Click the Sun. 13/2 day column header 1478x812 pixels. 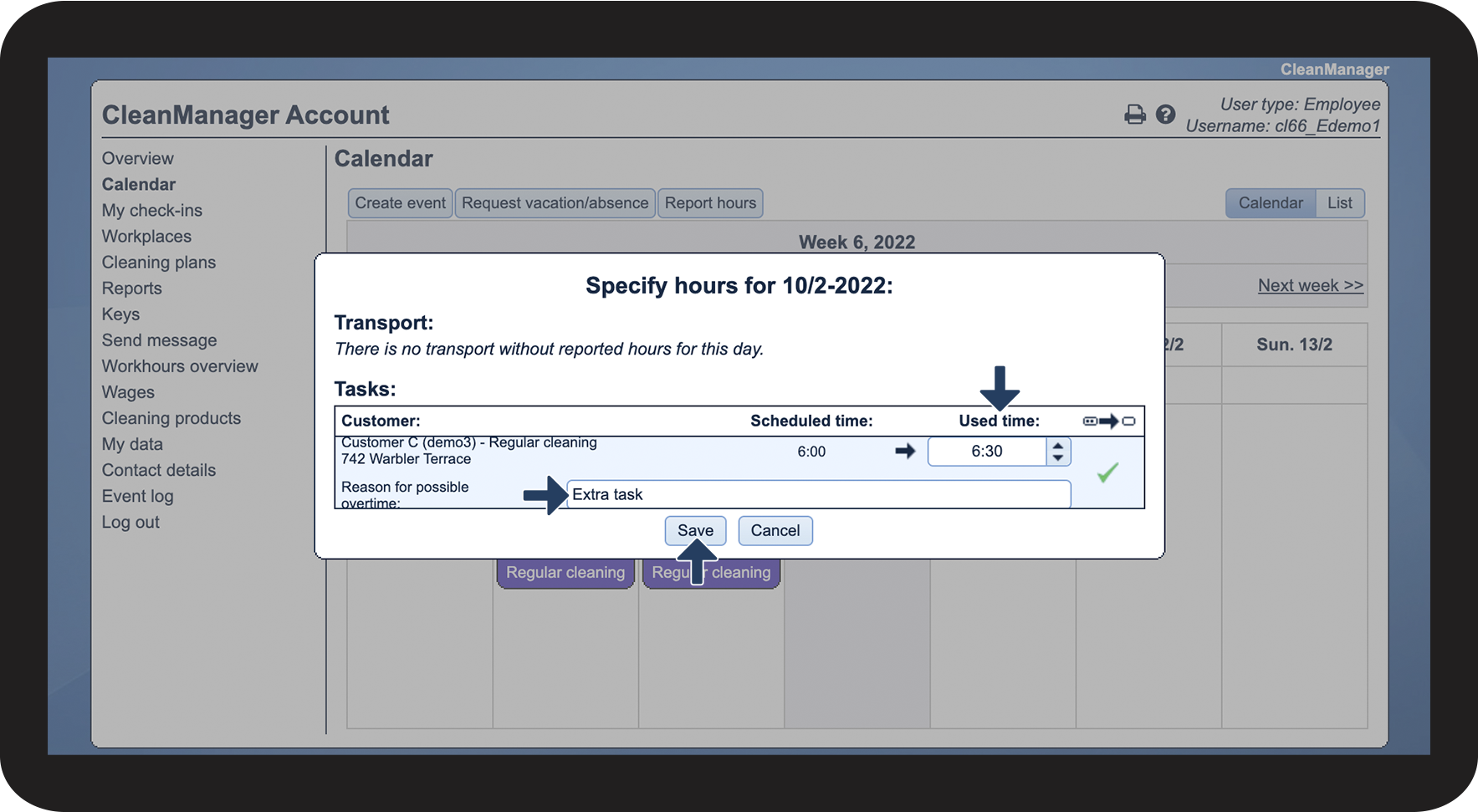coord(1294,345)
